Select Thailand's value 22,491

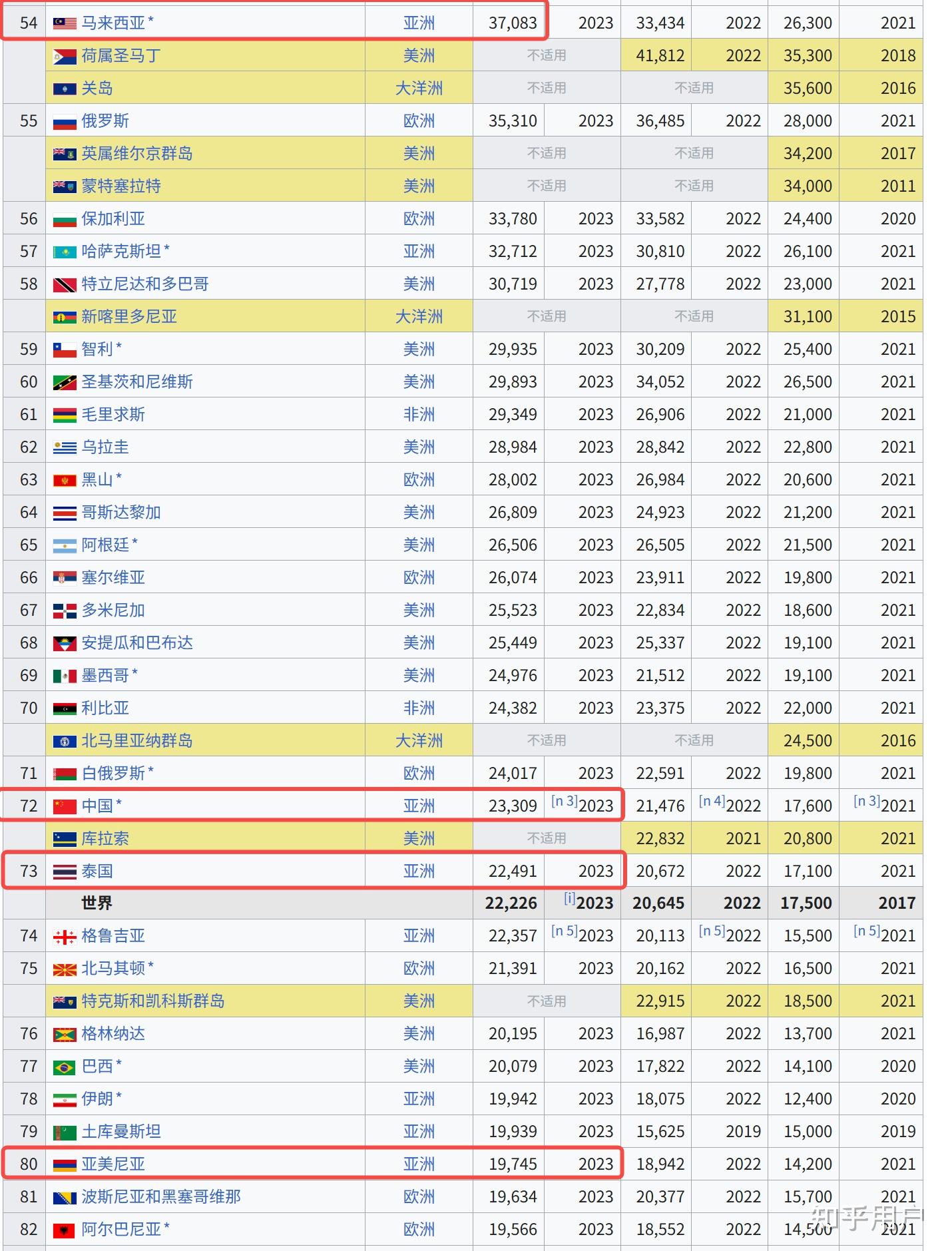[x=513, y=872]
